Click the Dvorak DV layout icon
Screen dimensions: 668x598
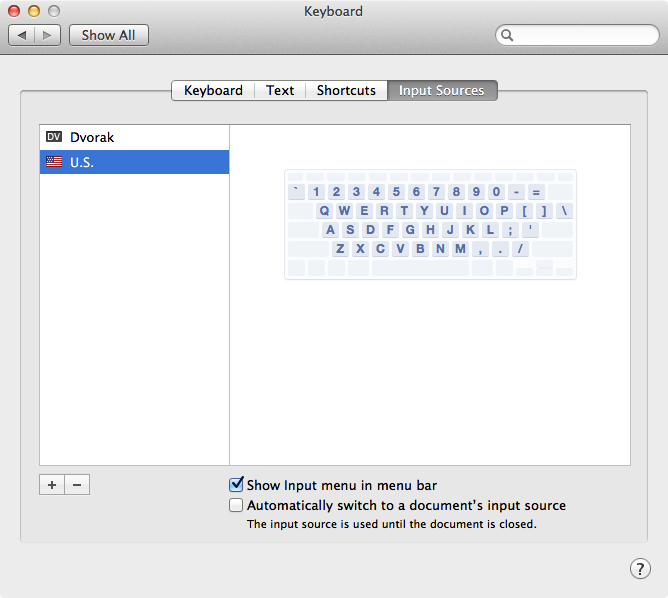(54, 137)
